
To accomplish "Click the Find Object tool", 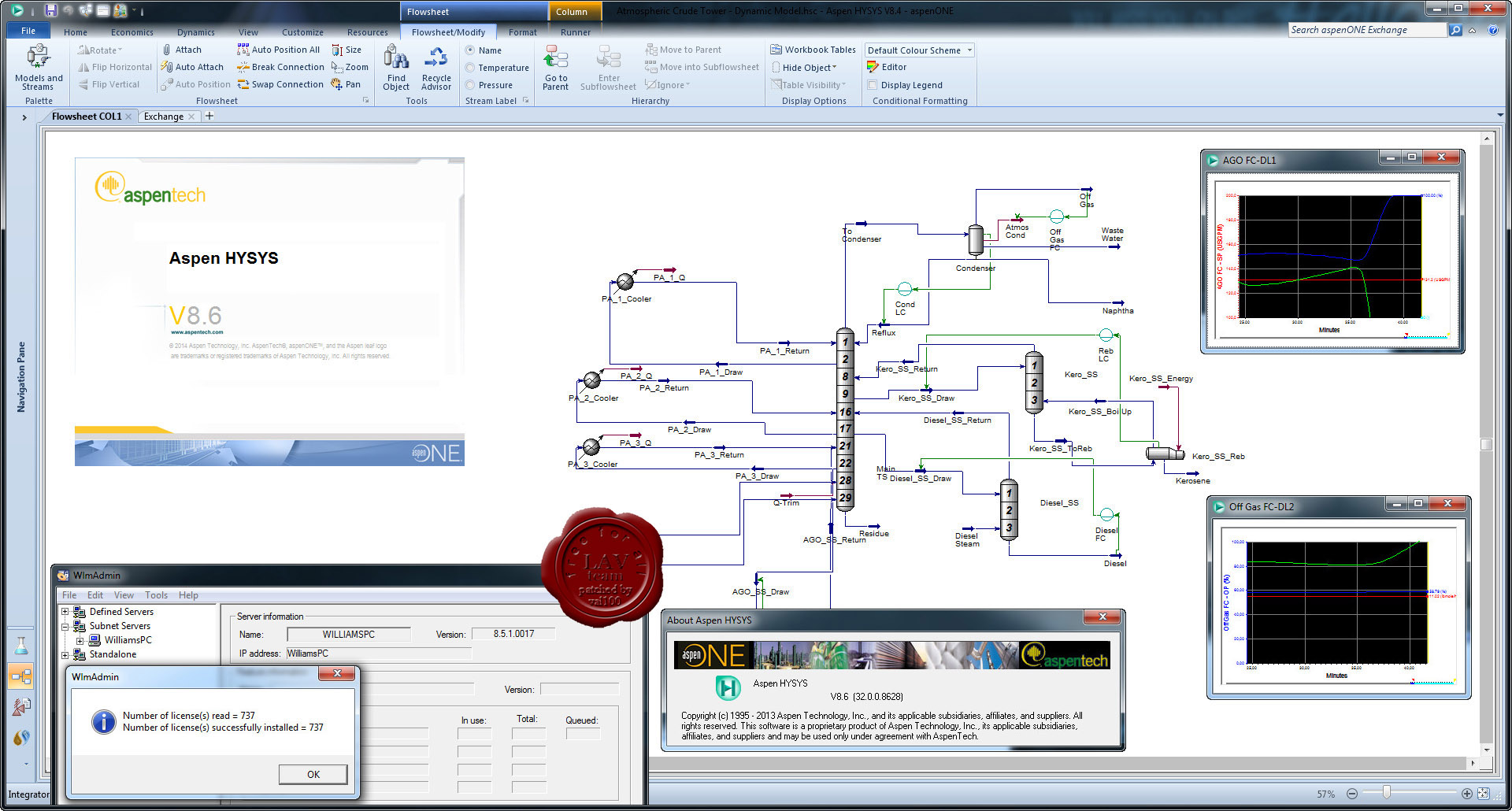I will click(396, 68).
